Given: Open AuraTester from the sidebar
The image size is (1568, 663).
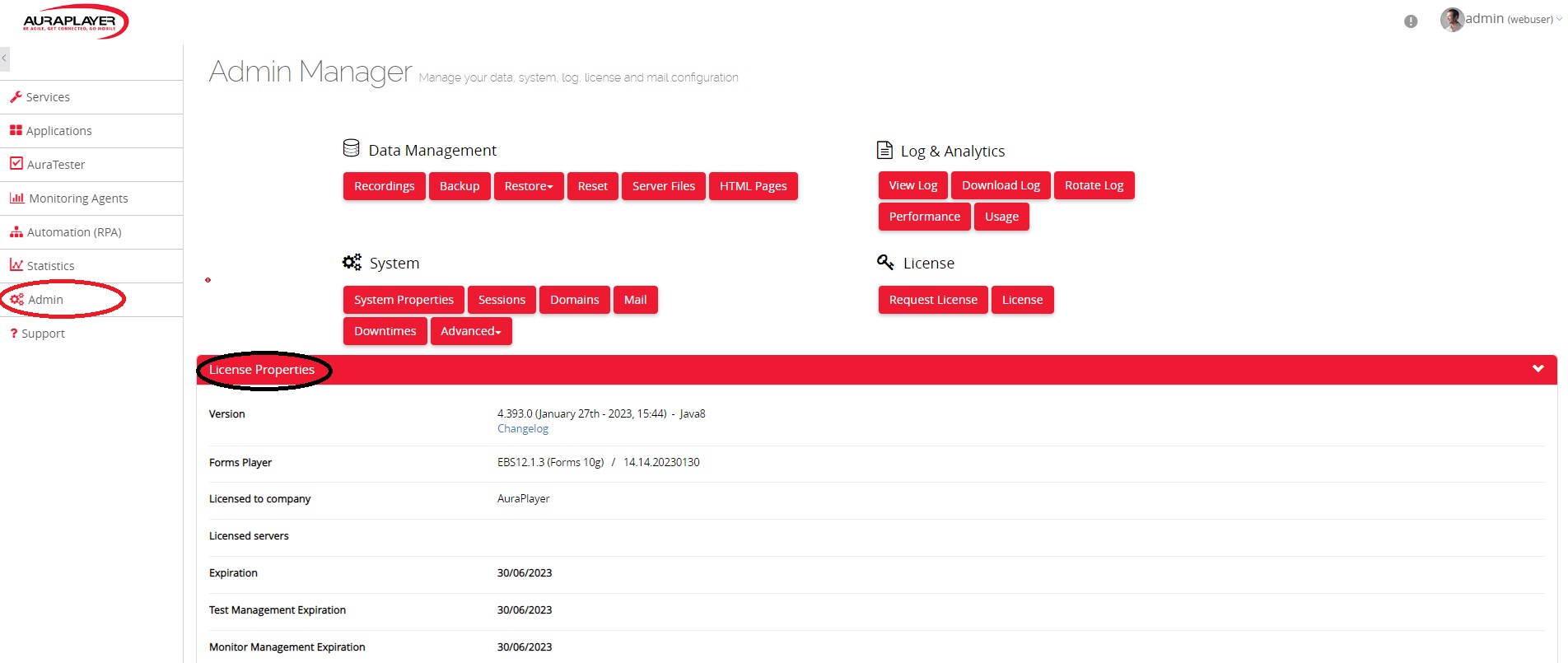Looking at the screenshot, I should [x=56, y=165].
